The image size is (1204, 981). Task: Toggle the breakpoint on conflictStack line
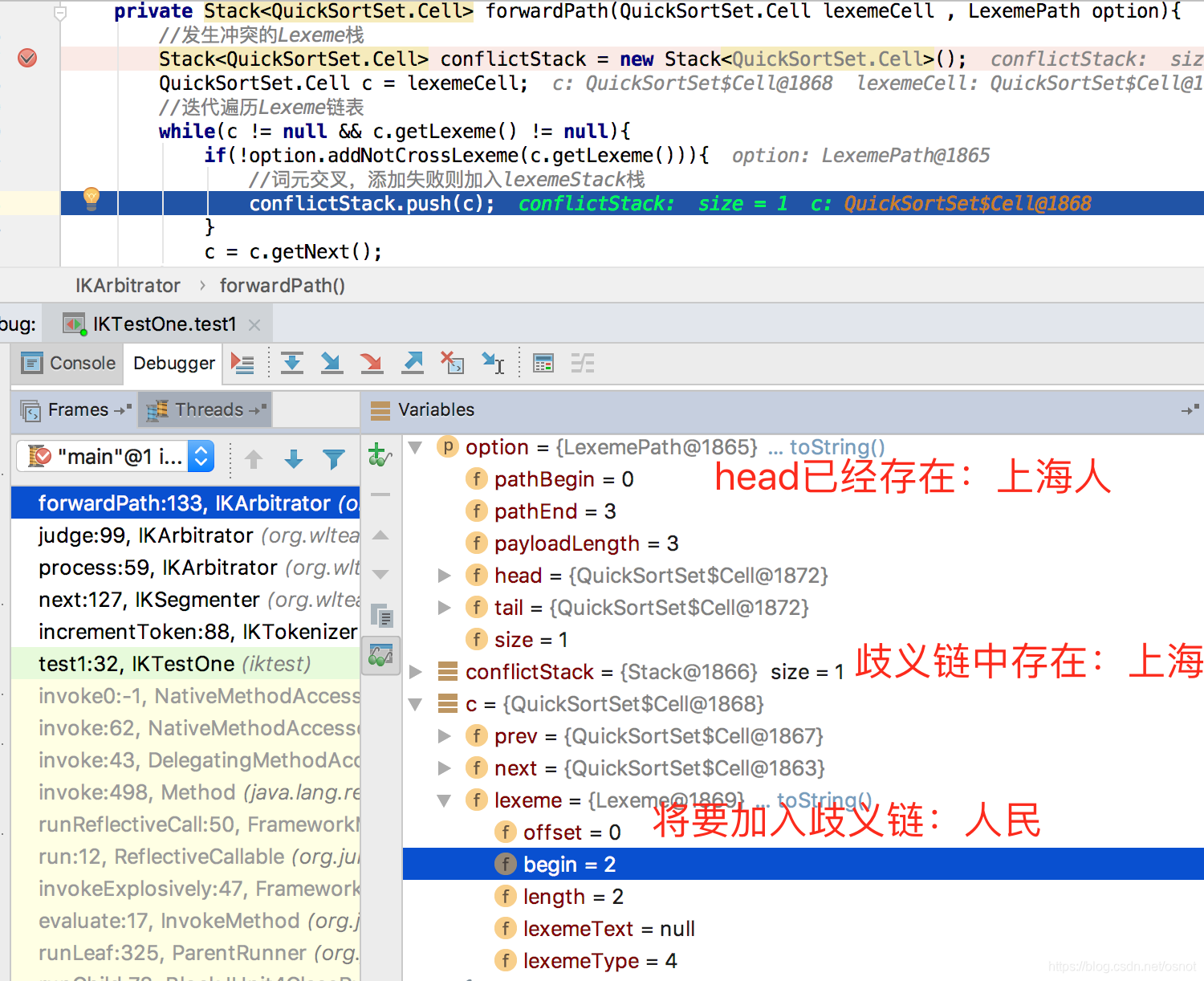tap(27, 58)
